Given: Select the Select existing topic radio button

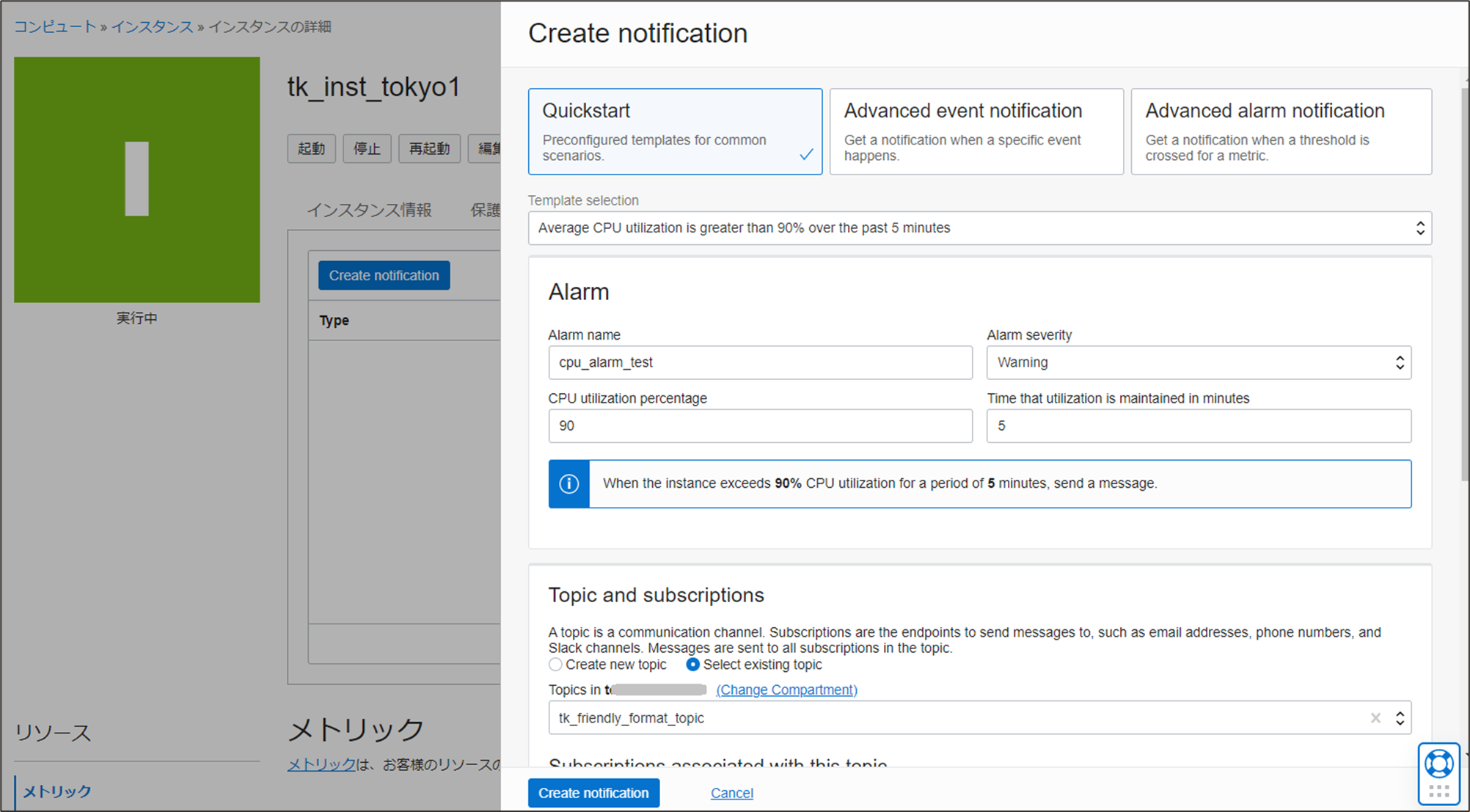Looking at the screenshot, I should (x=692, y=665).
